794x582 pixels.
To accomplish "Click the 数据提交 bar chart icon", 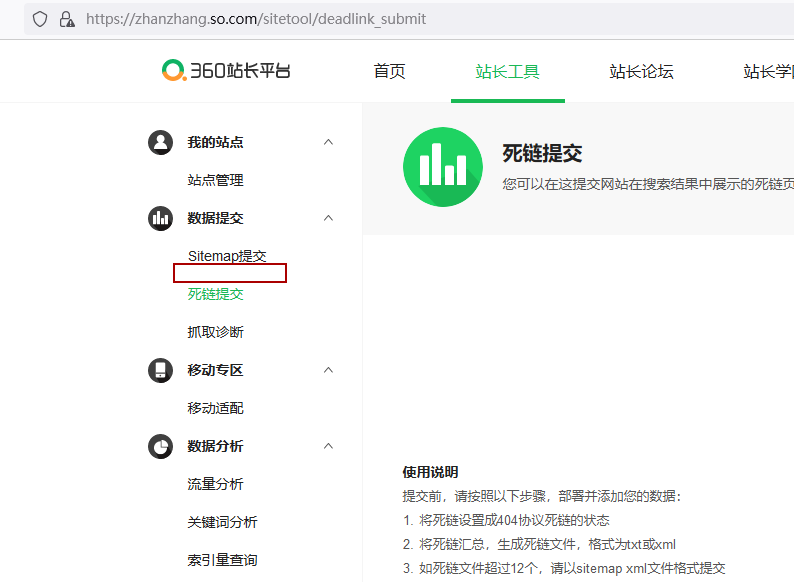I will 160,218.
